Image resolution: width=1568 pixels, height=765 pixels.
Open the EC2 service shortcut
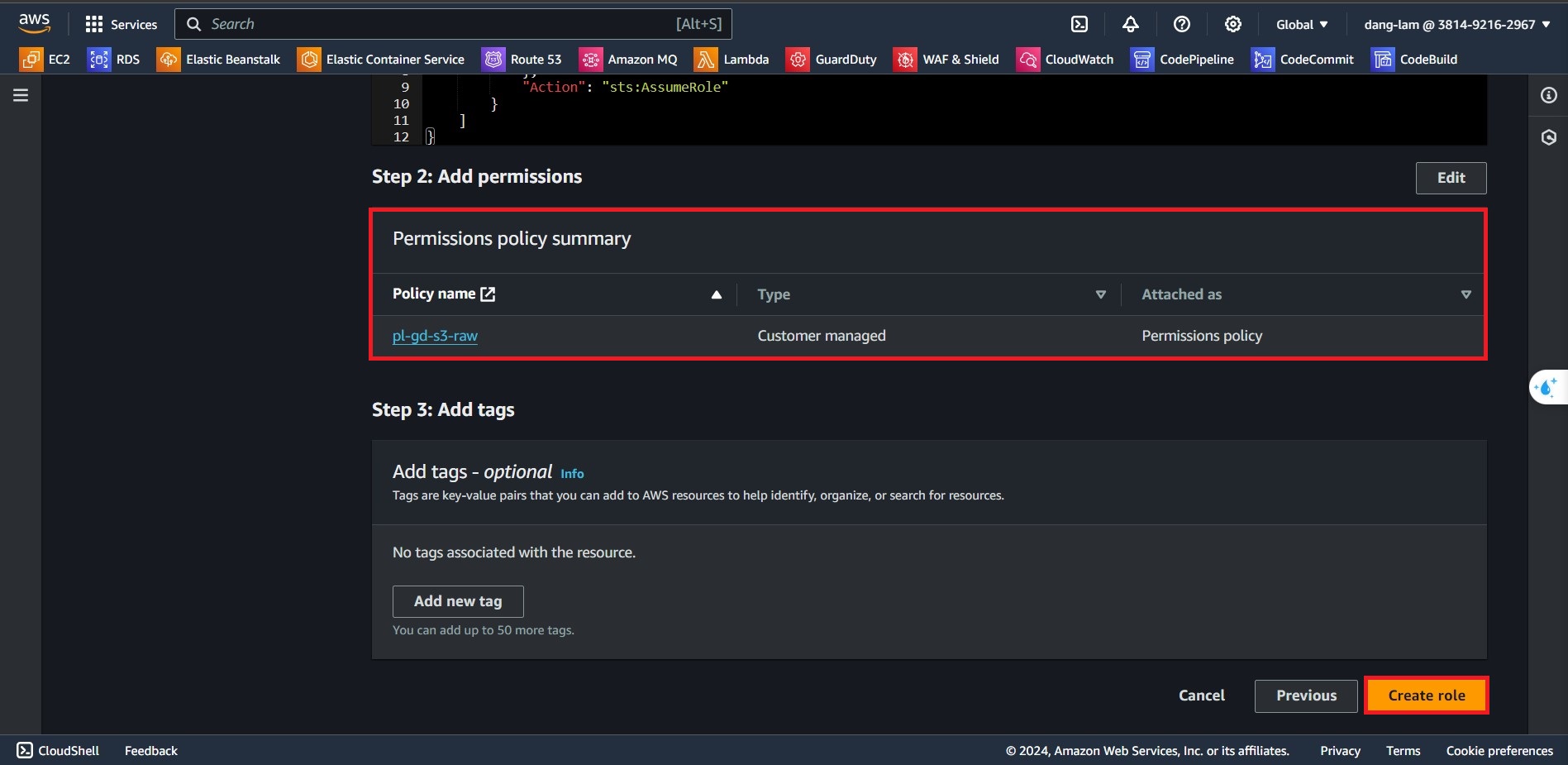coord(45,60)
